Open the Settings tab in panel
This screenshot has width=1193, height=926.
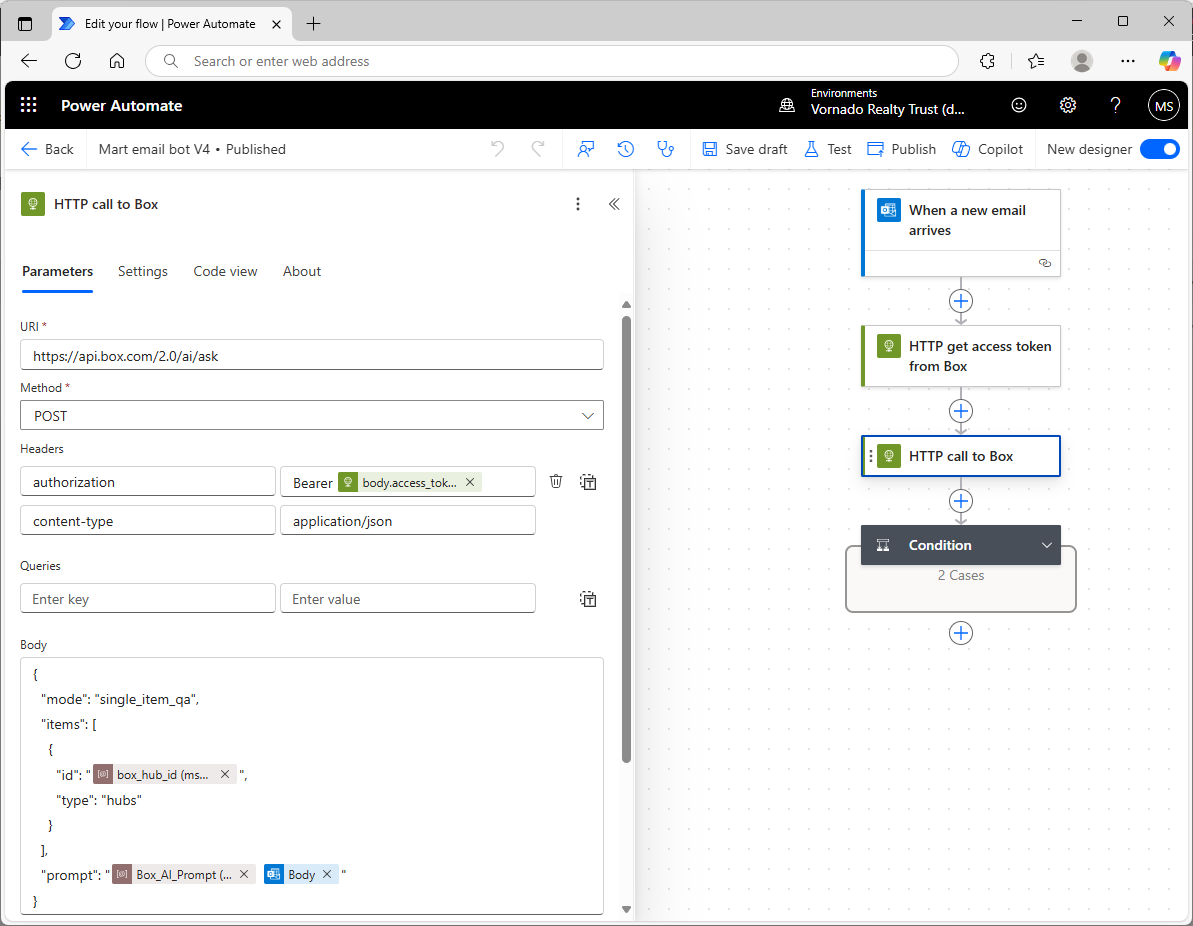[x=142, y=271]
